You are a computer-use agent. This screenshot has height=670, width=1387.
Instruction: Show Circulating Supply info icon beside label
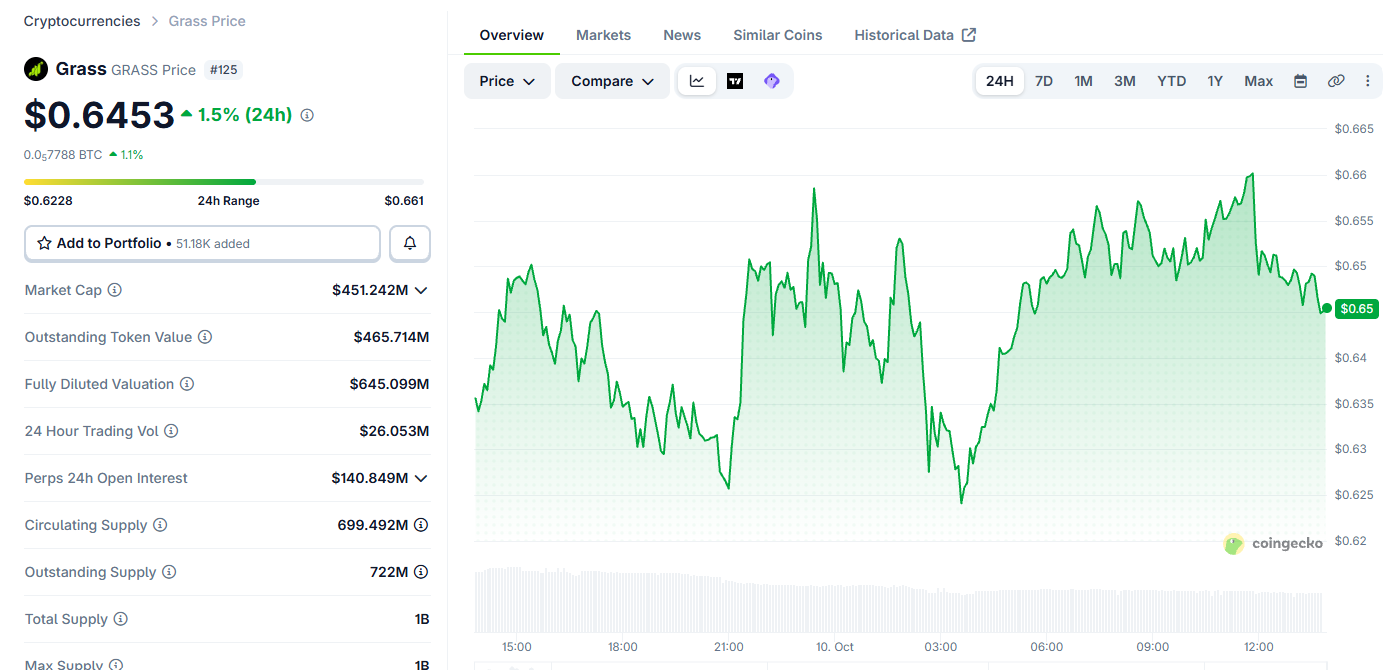tap(160, 525)
